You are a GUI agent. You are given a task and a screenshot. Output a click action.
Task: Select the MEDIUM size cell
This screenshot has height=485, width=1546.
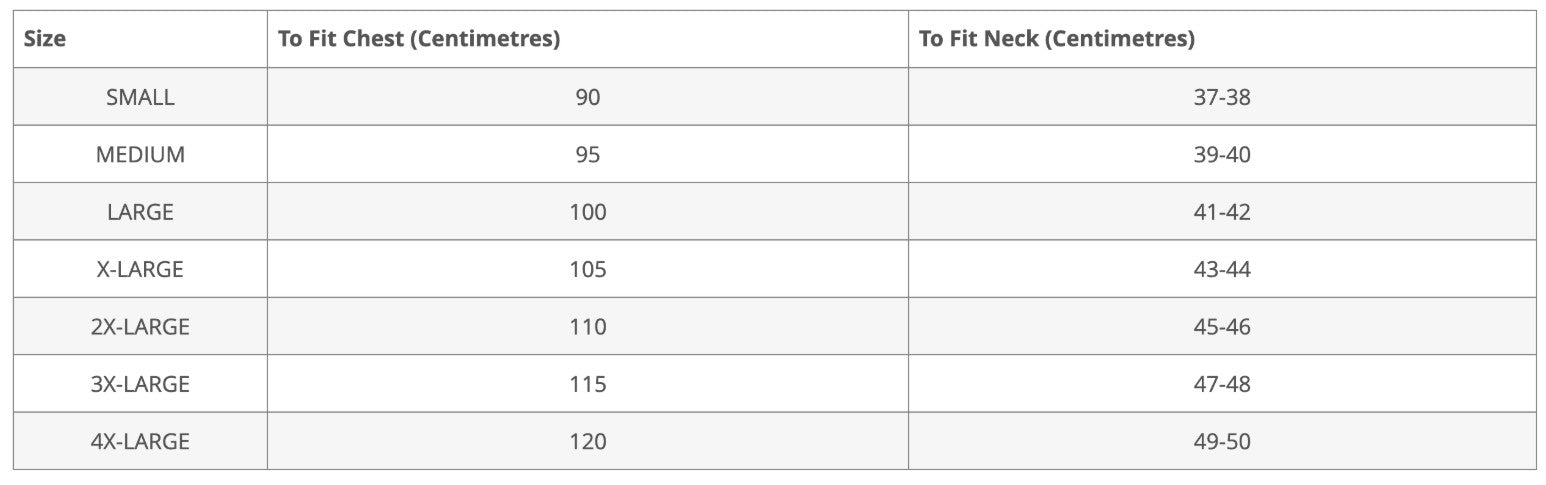[140, 155]
